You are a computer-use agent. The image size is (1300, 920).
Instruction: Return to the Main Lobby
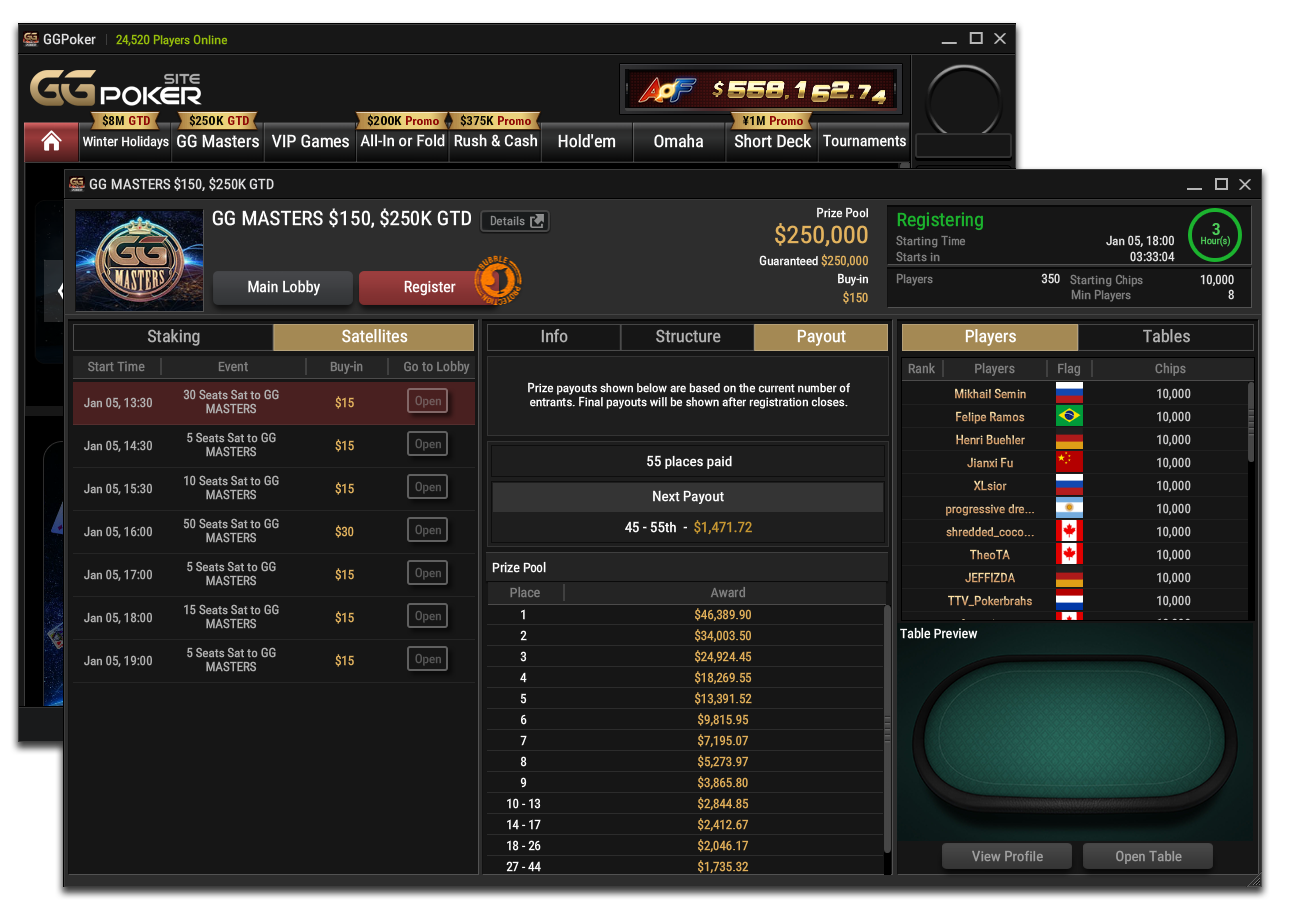click(283, 287)
